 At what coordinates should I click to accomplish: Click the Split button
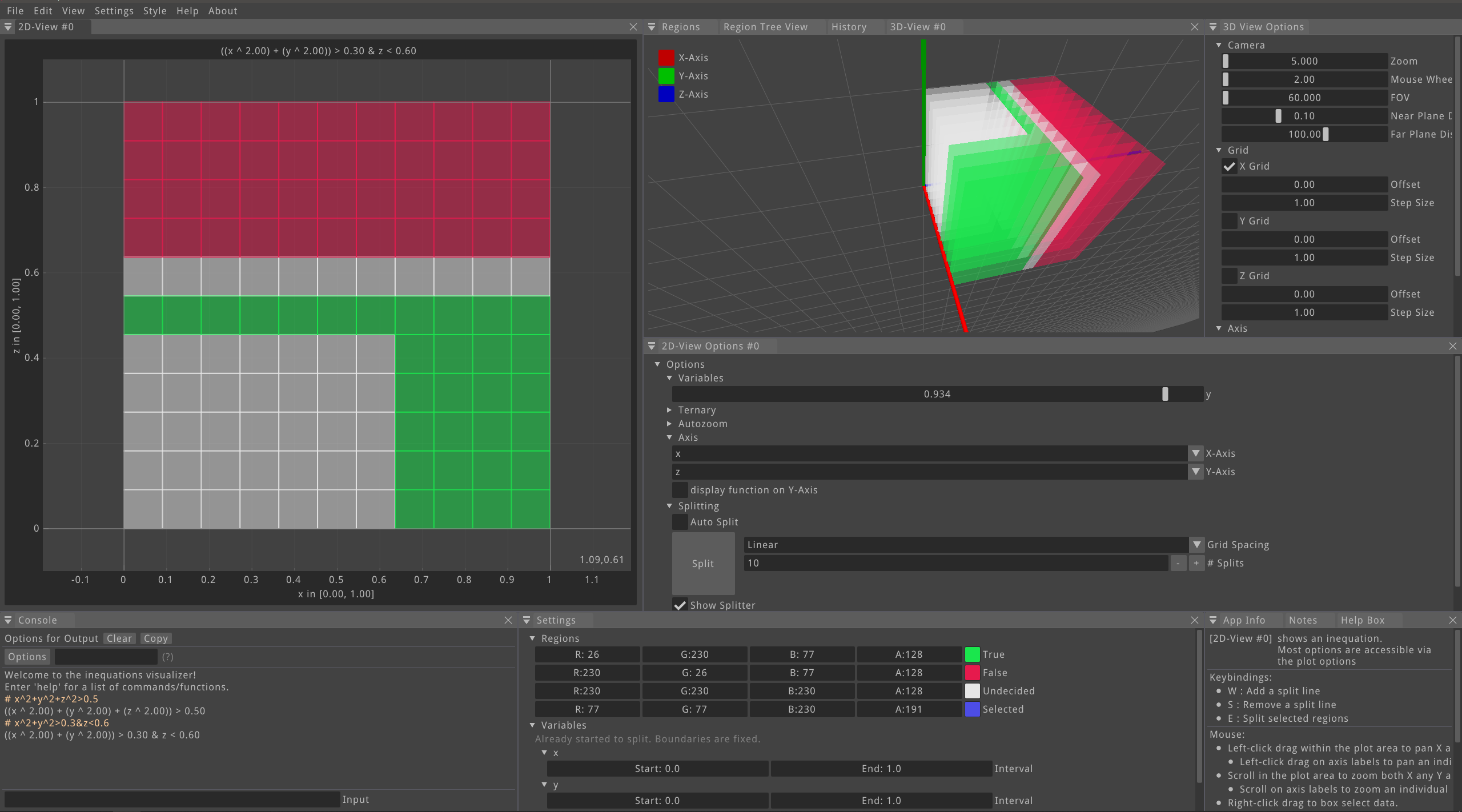click(703, 564)
